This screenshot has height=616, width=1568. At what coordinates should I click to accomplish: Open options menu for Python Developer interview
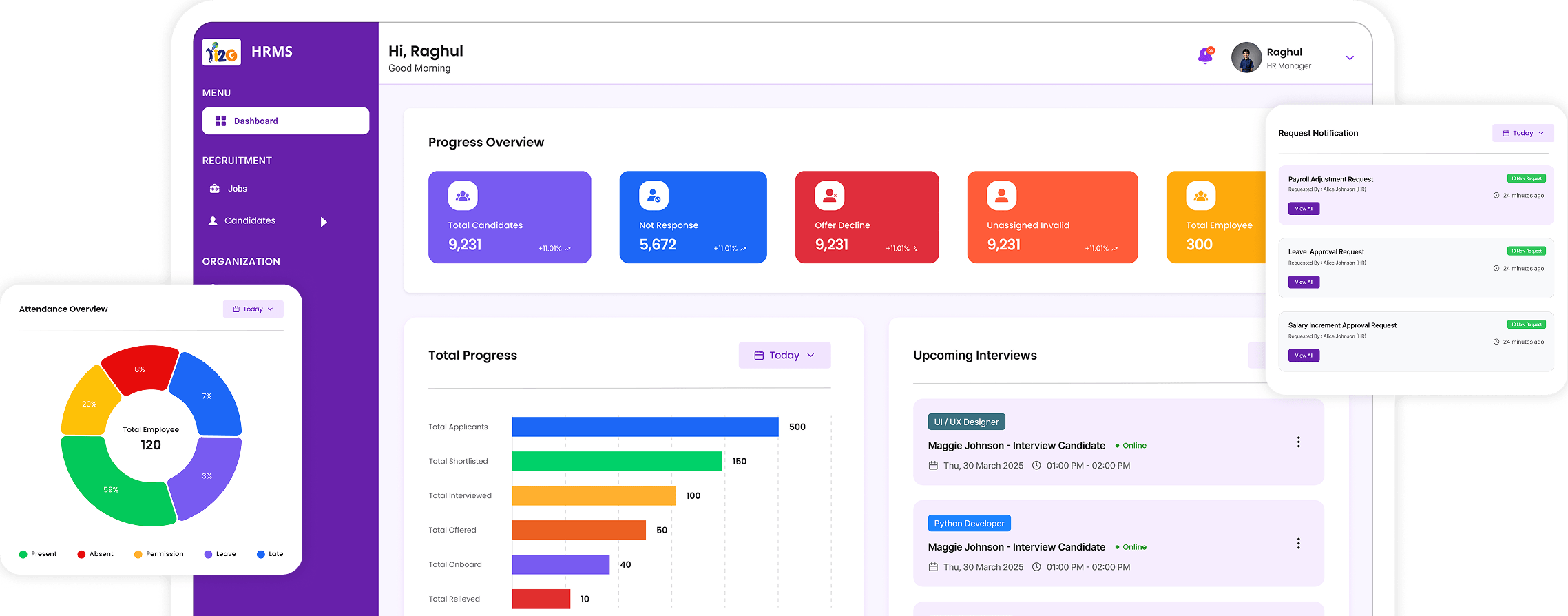click(x=1298, y=544)
